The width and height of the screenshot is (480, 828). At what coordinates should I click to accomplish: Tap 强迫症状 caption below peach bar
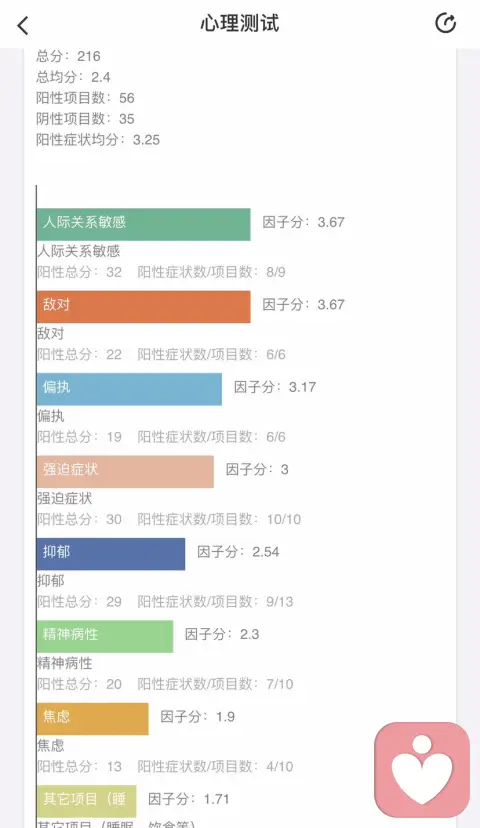[x=64, y=498]
